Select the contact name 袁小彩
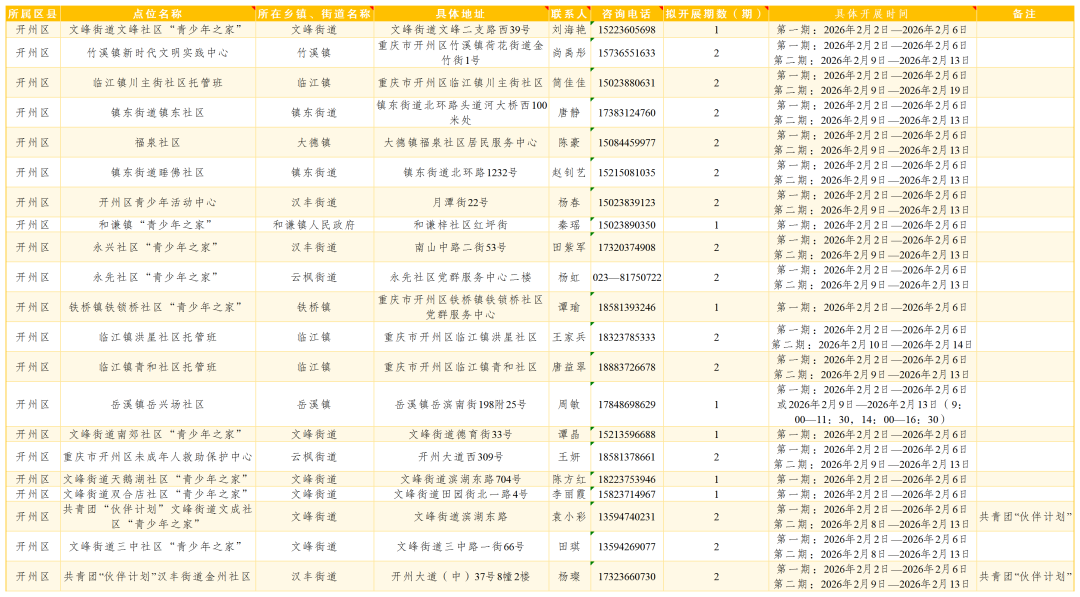The height and width of the screenshot is (597, 1080). coord(569,516)
